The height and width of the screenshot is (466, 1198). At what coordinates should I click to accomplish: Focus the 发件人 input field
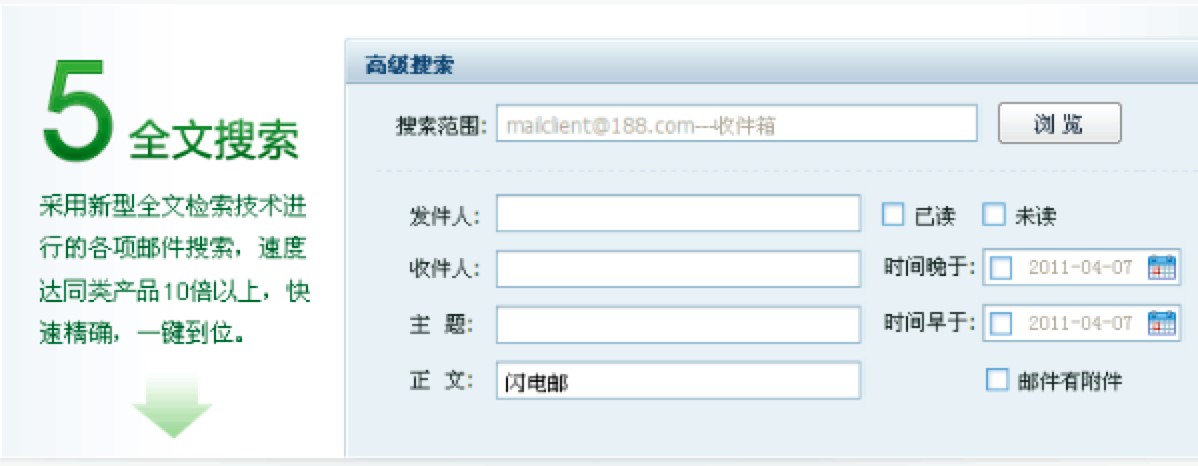coord(678,213)
